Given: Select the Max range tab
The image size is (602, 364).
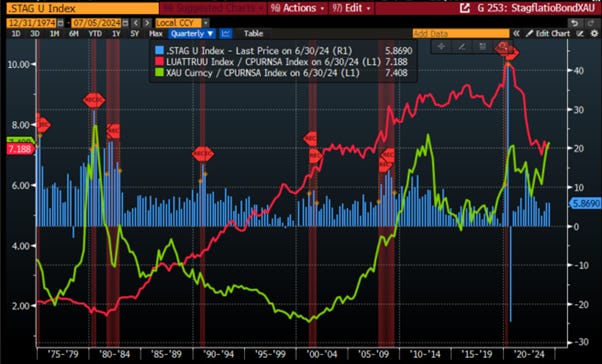Looking at the screenshot, I should [x=155, y=34].
